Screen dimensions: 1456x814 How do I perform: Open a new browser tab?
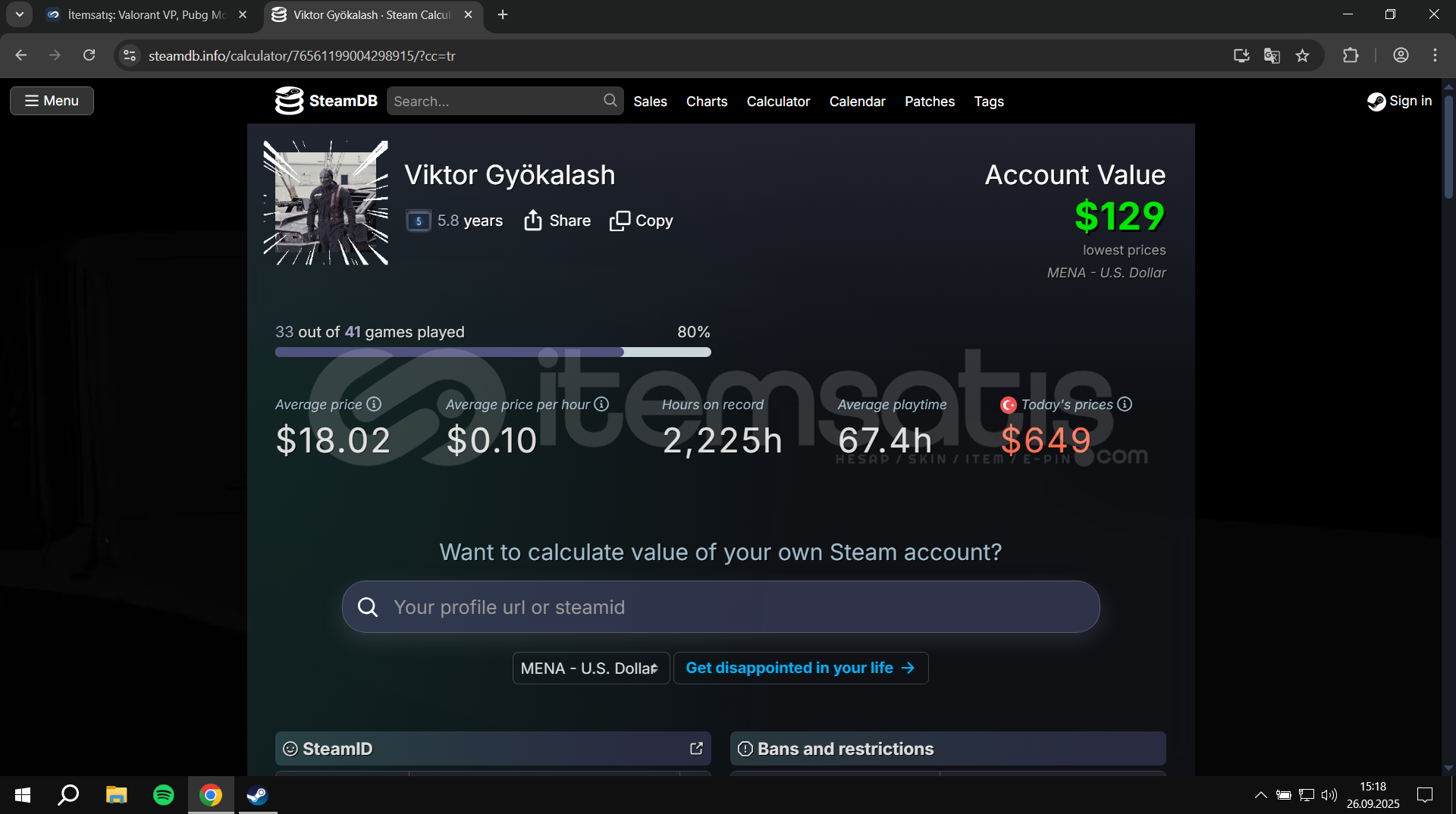pos(503,14)
